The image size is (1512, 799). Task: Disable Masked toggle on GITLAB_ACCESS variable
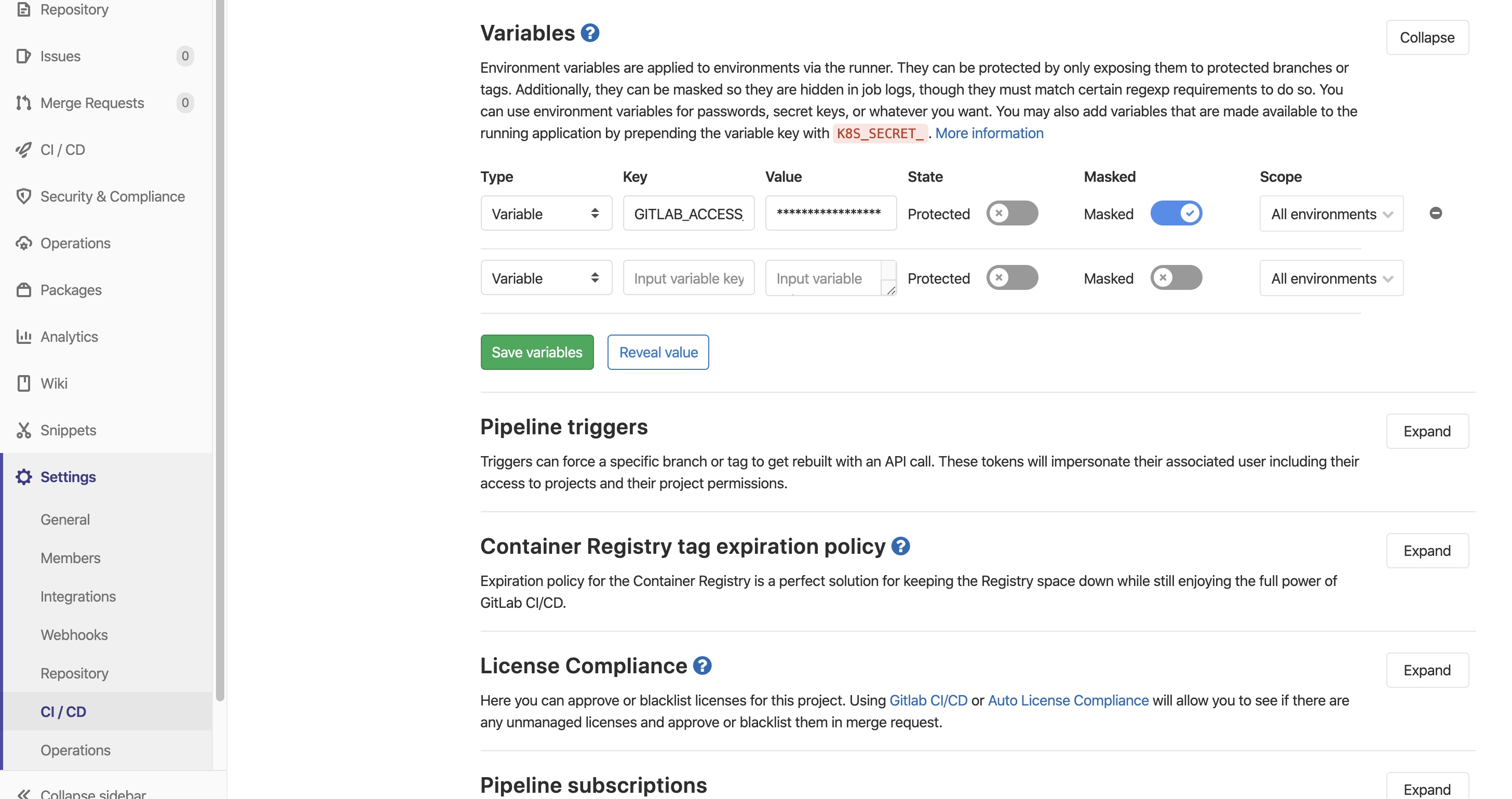1176,213
